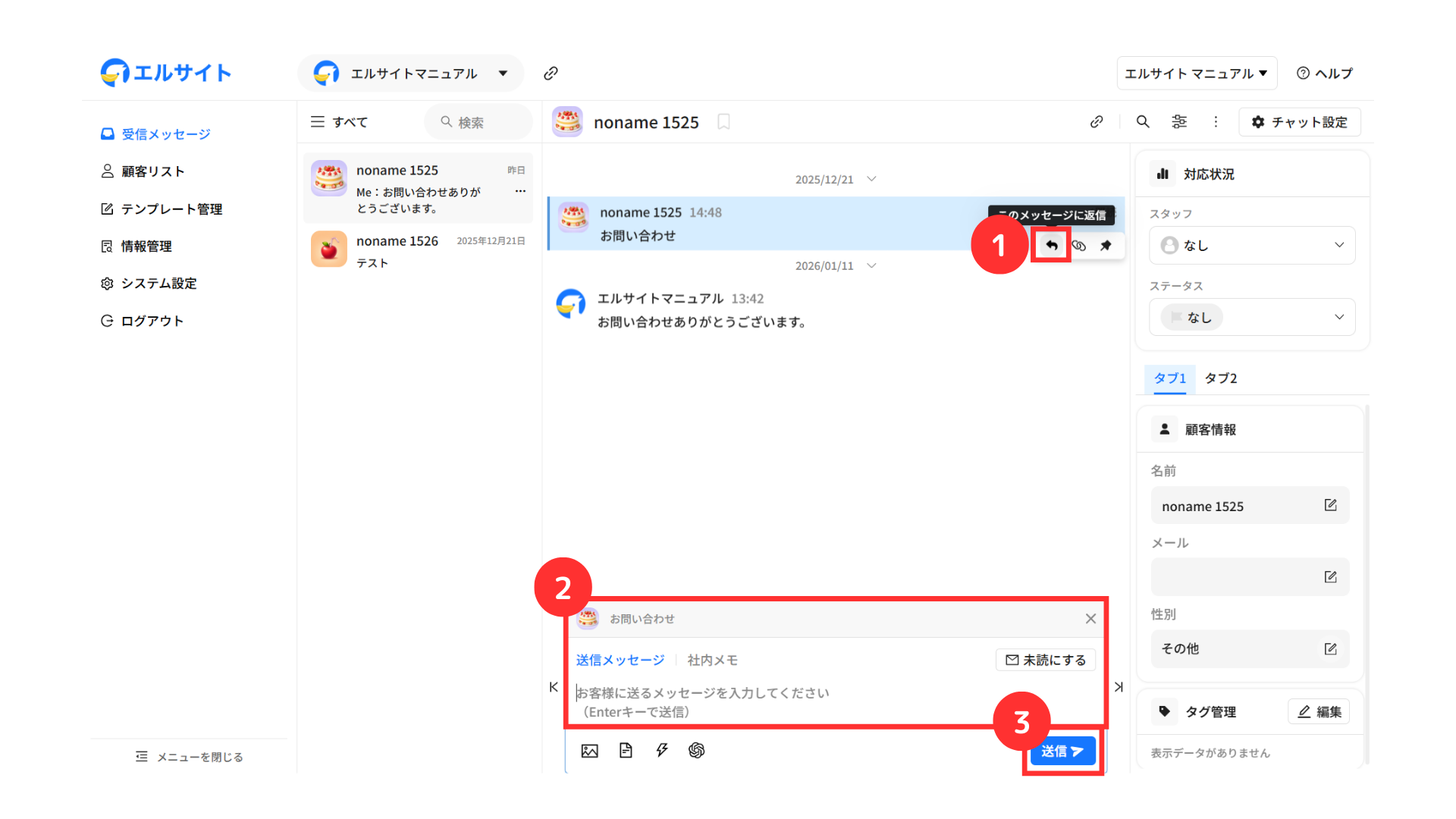Click the file attachment icon
This screenshot has width=1456, height=819.
pos(626,751)
